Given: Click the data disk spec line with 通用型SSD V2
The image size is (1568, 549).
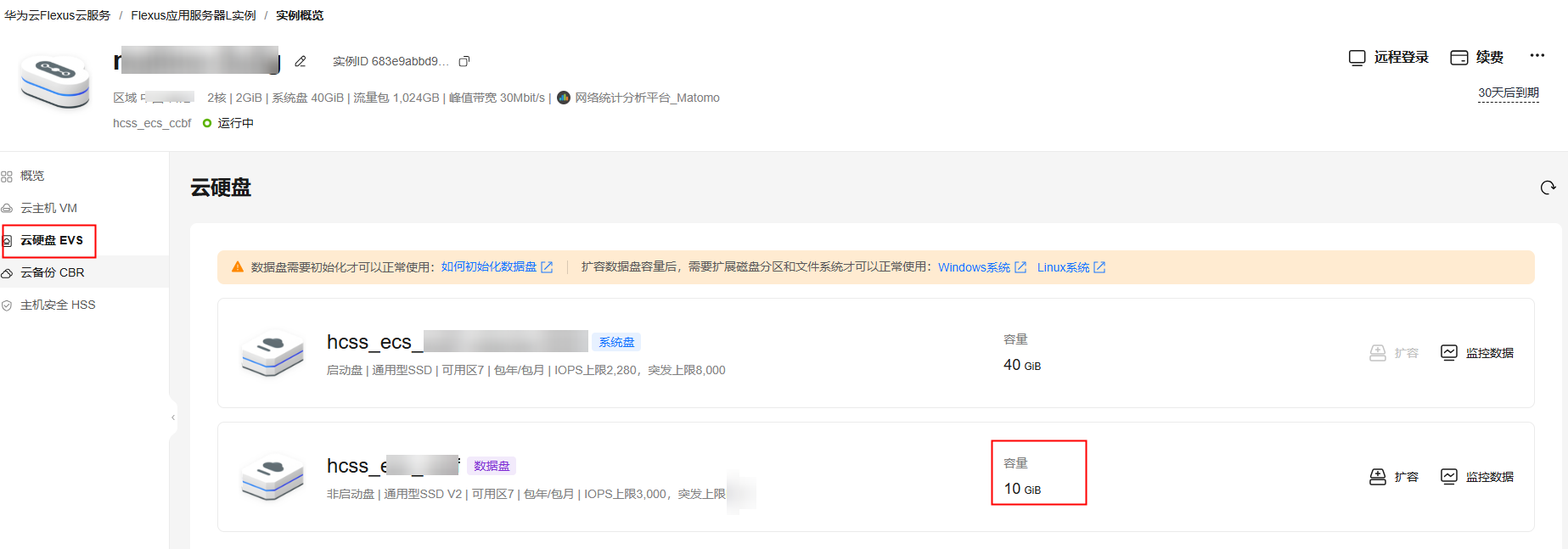Looking at the screenshot, I should tap(526, 494).
